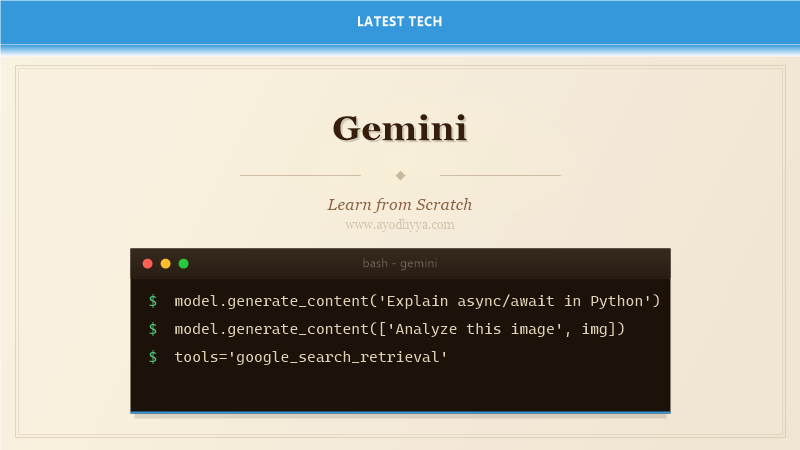Viewport: 800px width, 450px height.
Task: Click the red close dot on terminal
Action: click(x=147, y=263)
